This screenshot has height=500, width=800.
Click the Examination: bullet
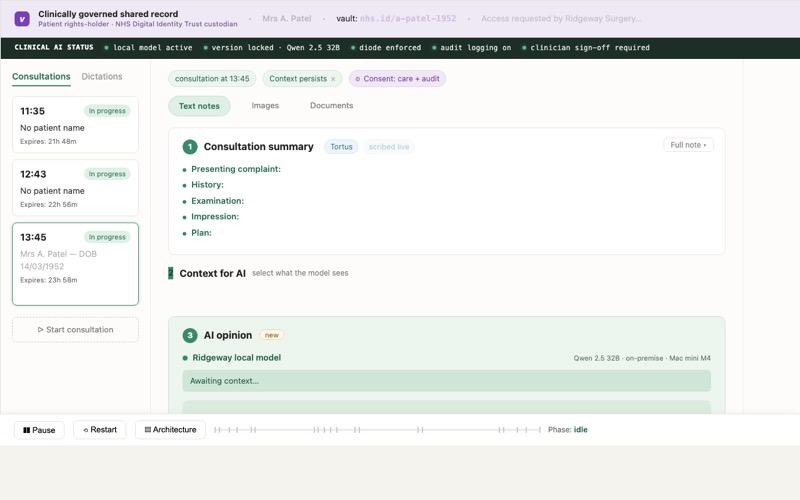217,201
